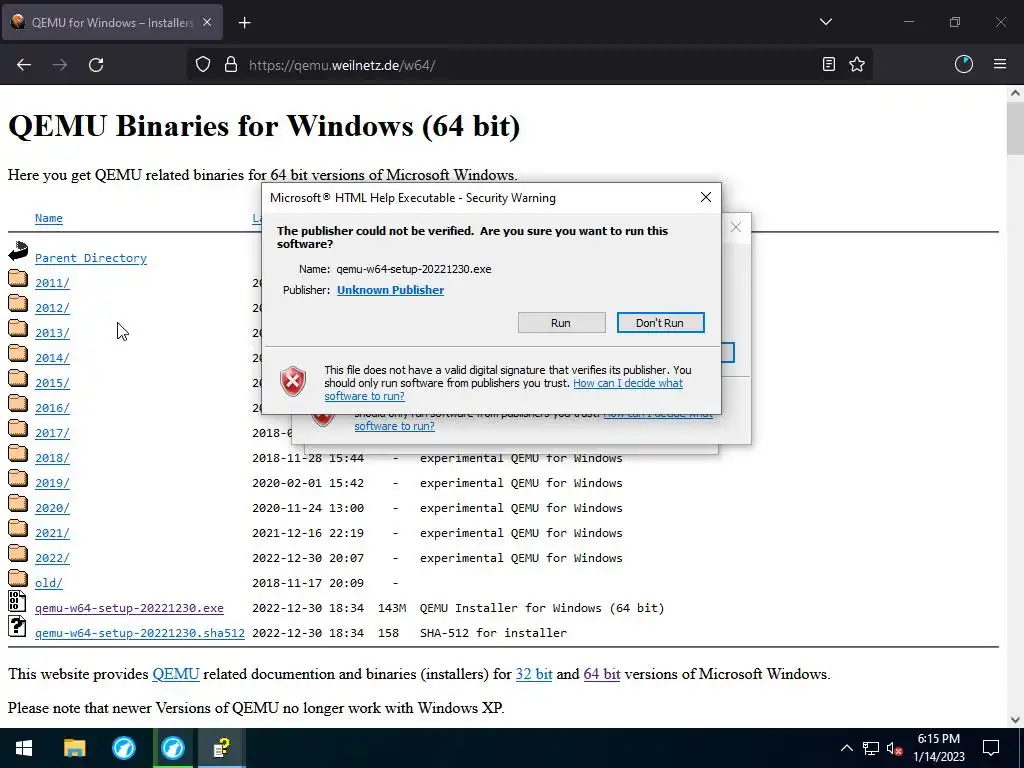Open 'How can I decide what software to run?' link
Image resolution: width=1024 pixels, height=768 pixels.
628,383
